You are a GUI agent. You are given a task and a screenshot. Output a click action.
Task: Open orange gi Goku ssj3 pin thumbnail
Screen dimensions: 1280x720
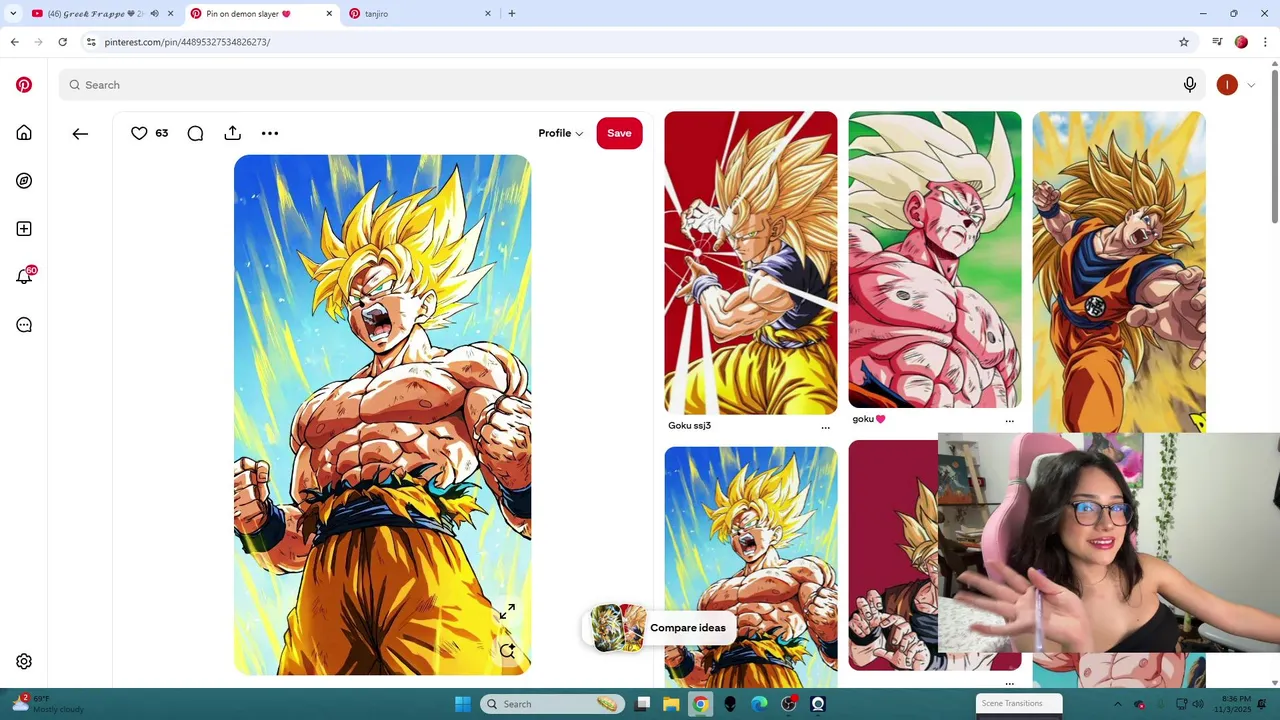1119,271
